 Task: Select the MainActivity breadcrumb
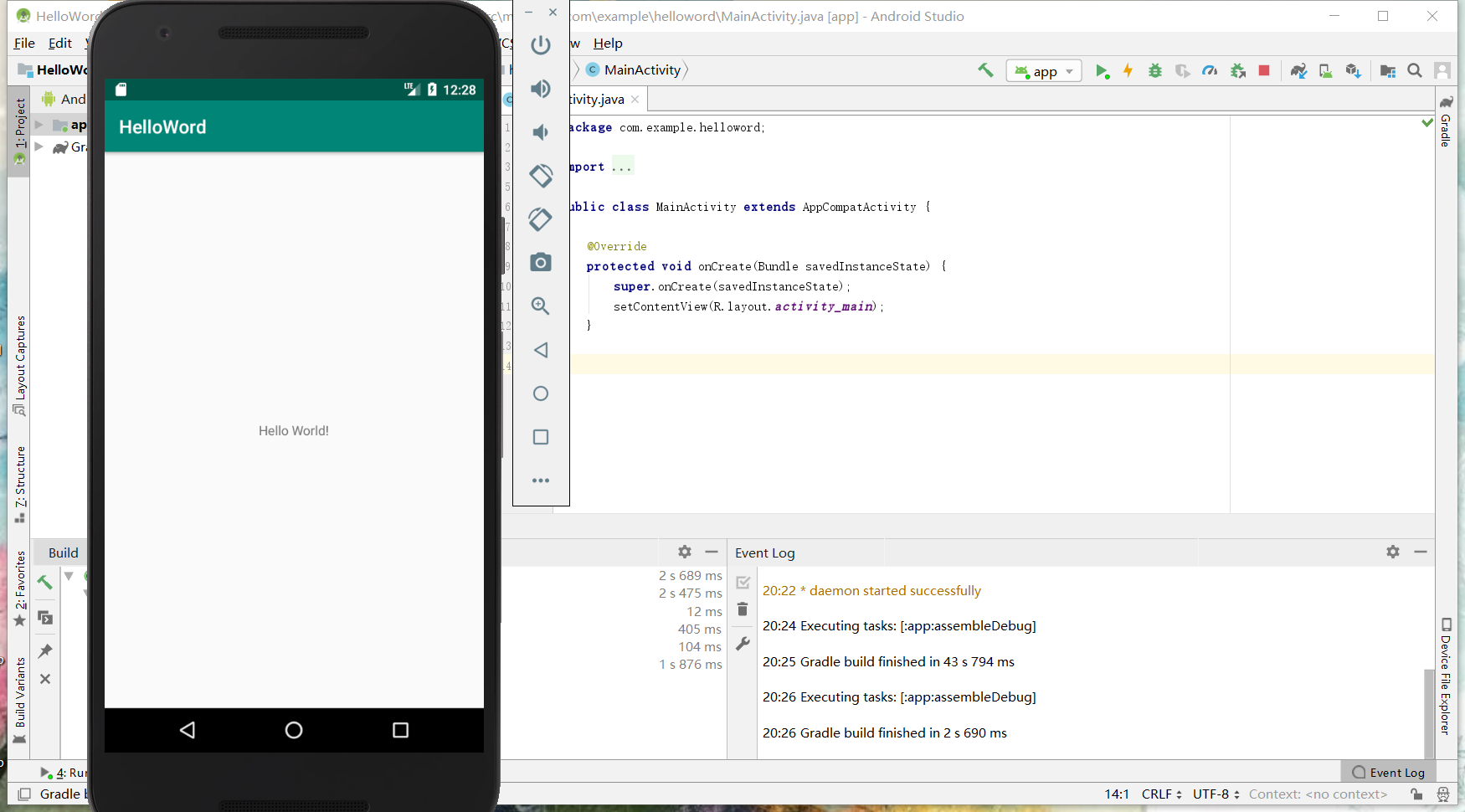(634, 70)
